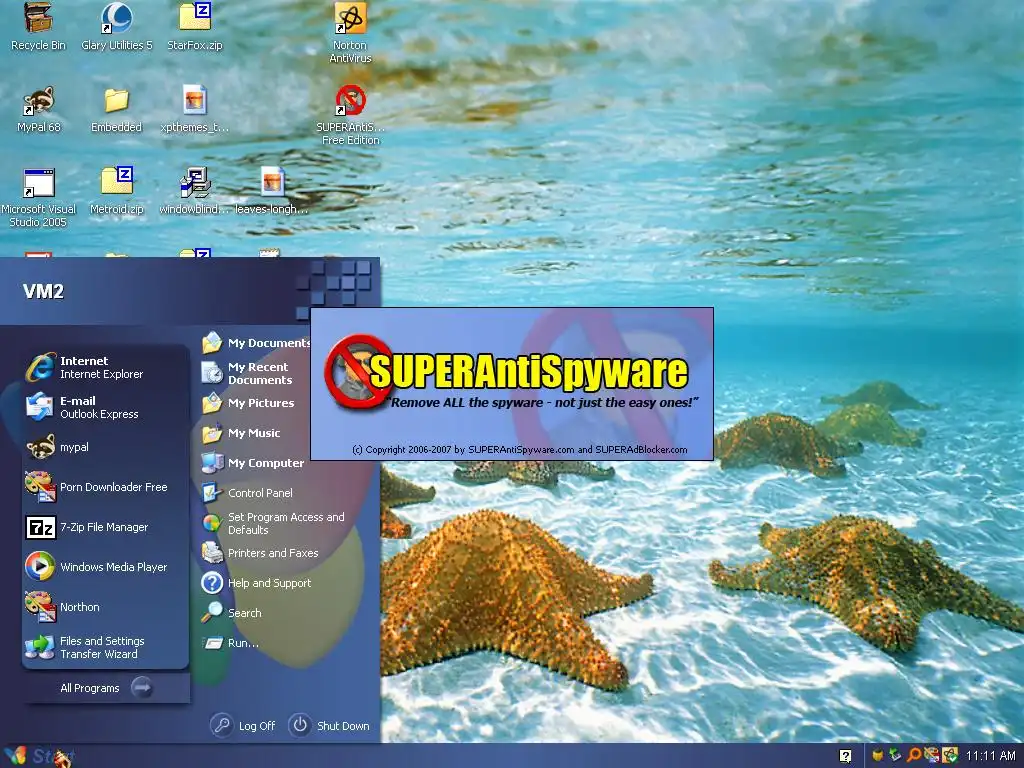Select the xpthemes_t... file on desktop
Image resolution: width=1024 pixels, height=768 pixels.
point(195,109)
